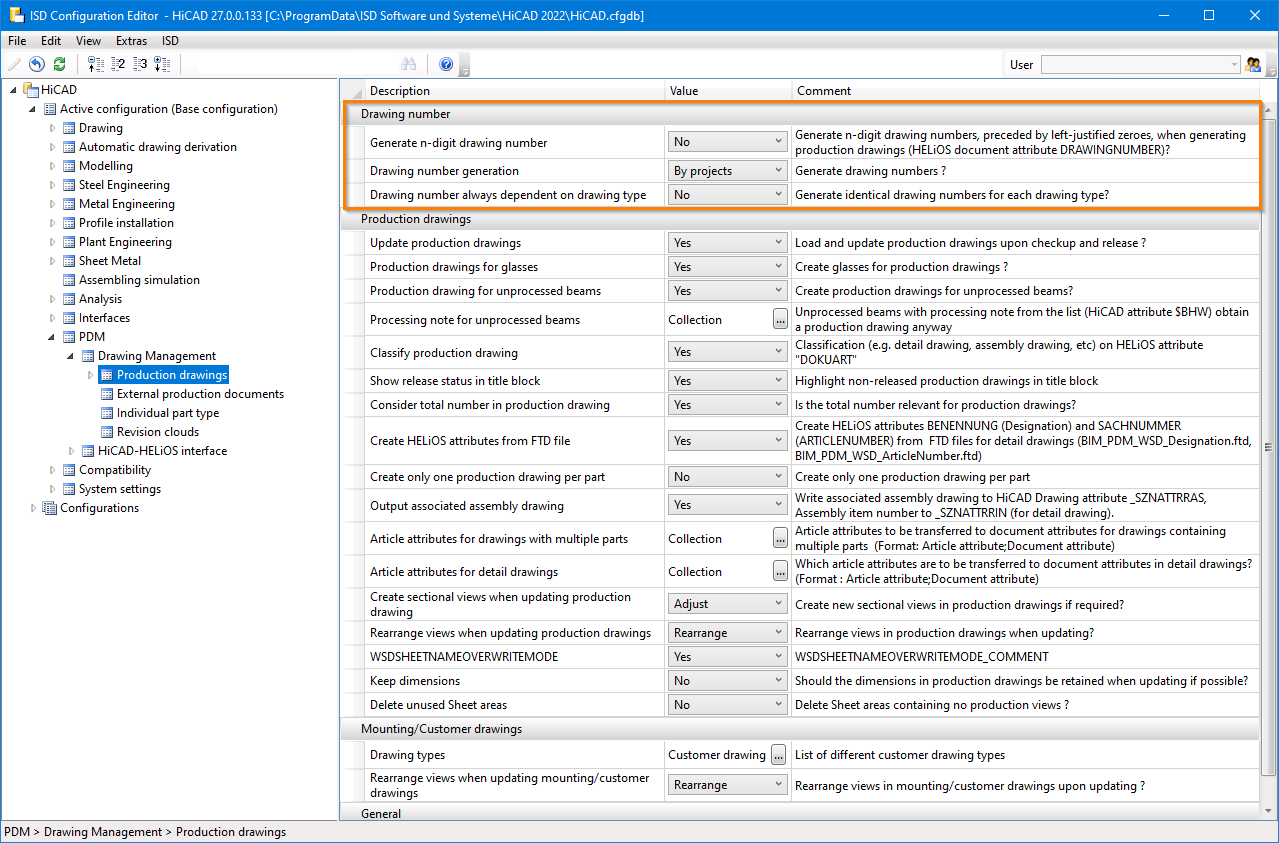Expand the HiCAD-HELiOS interface node
Image resolution: width=1279 pixels, height=843 pixels.
(72, 451)
